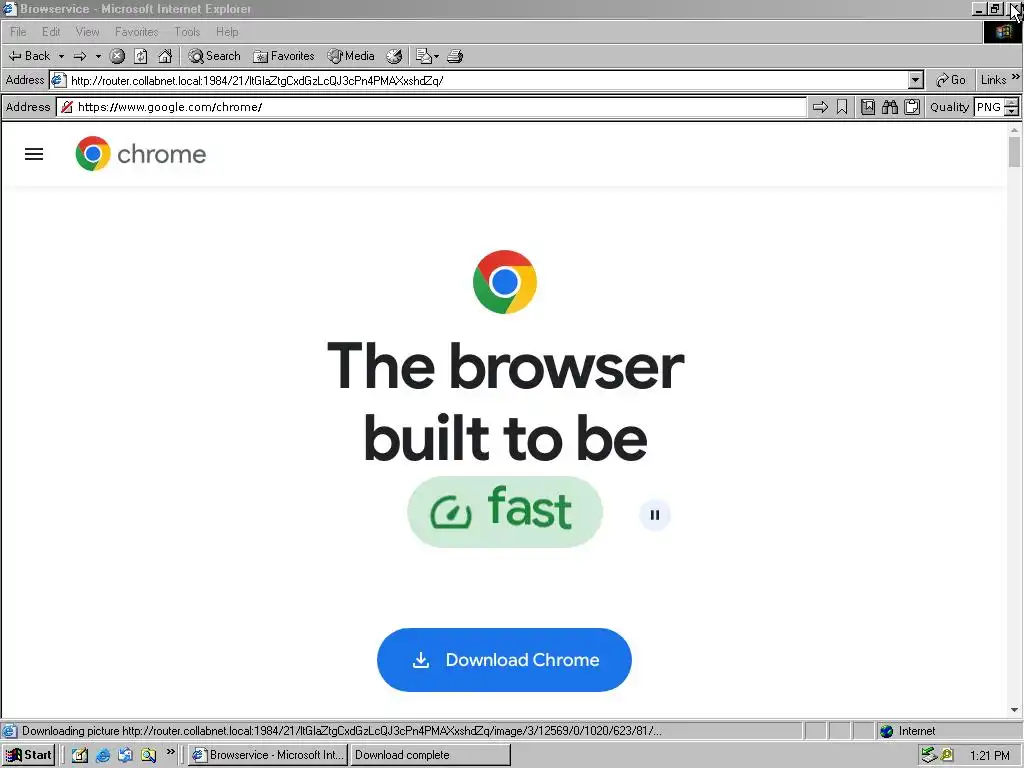Screen dimensions: 1024x768
Task: Click the Browservice bookmark icon
Action: tap(842, 107)
